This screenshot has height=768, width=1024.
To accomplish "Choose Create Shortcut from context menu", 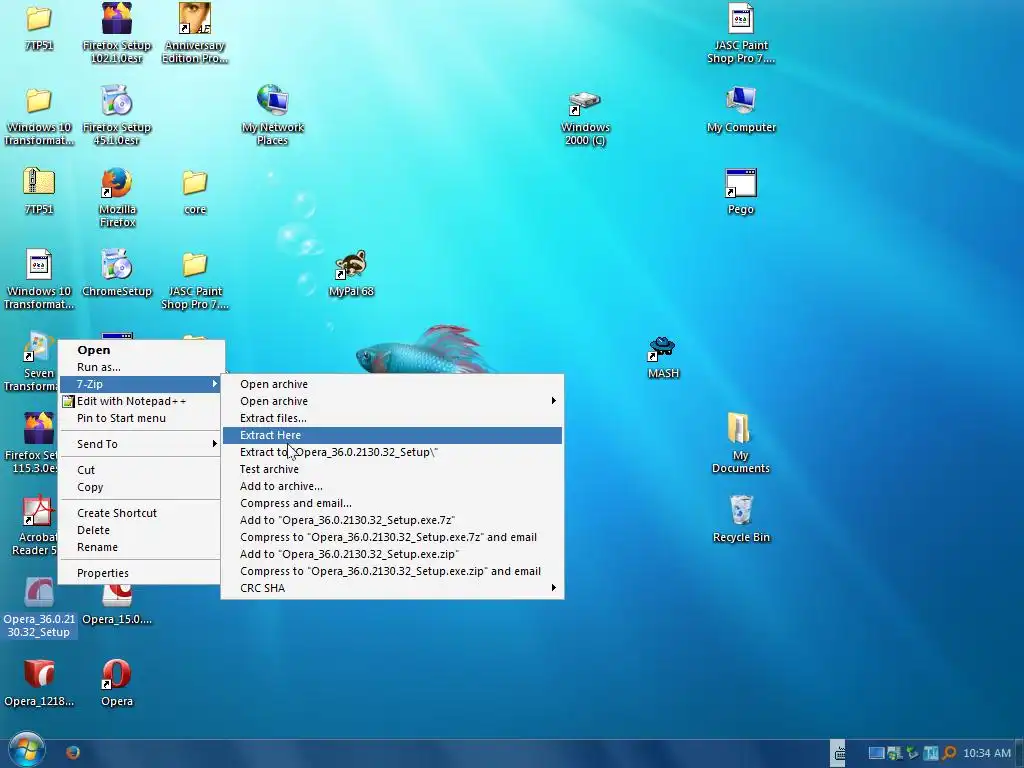I will coord(140,513).
